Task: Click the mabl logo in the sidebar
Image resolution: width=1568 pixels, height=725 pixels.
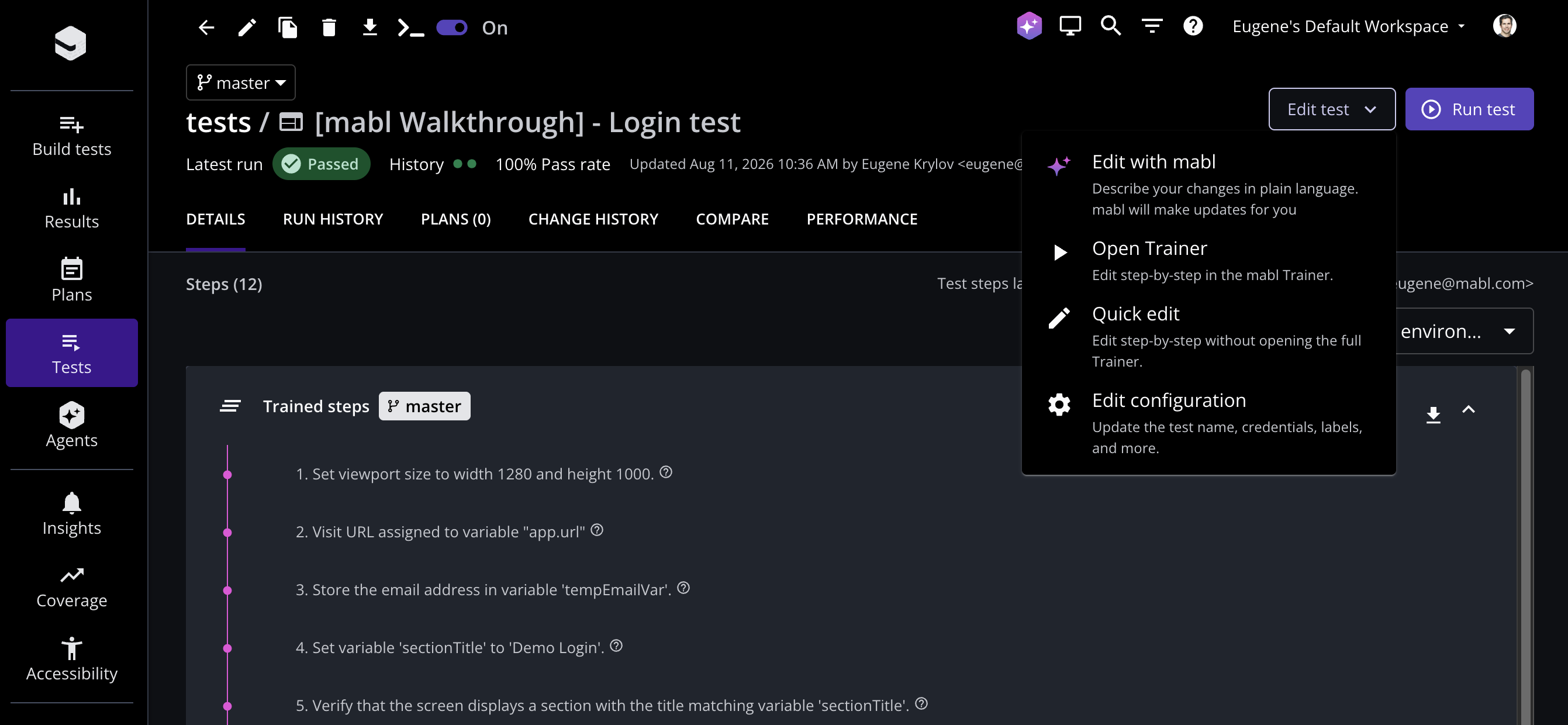Action: click(x=71, y=43)
